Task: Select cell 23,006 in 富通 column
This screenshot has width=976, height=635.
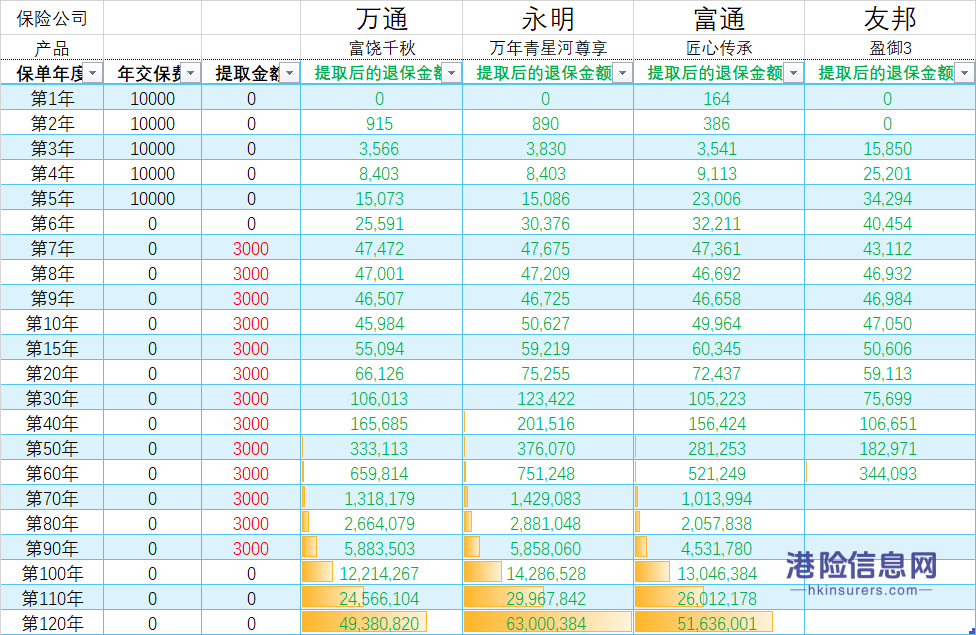Action: 719,198
